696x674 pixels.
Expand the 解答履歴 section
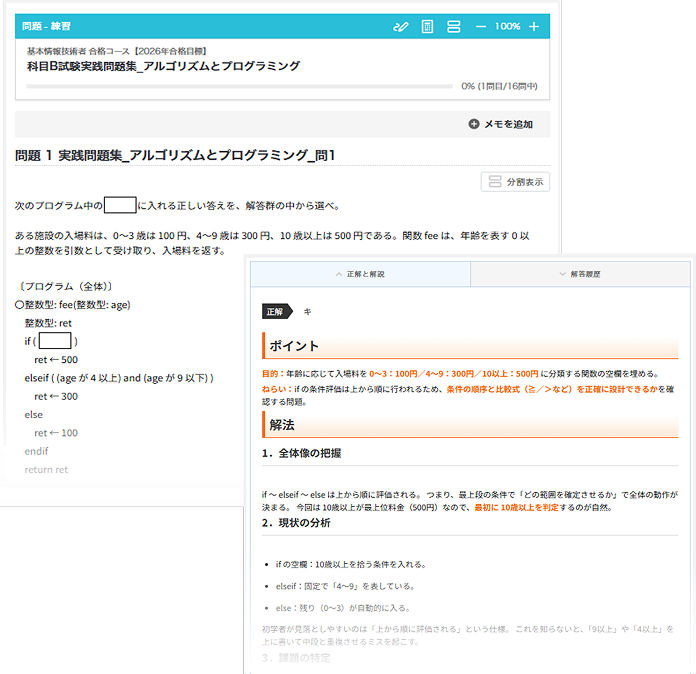coord(580,274)
